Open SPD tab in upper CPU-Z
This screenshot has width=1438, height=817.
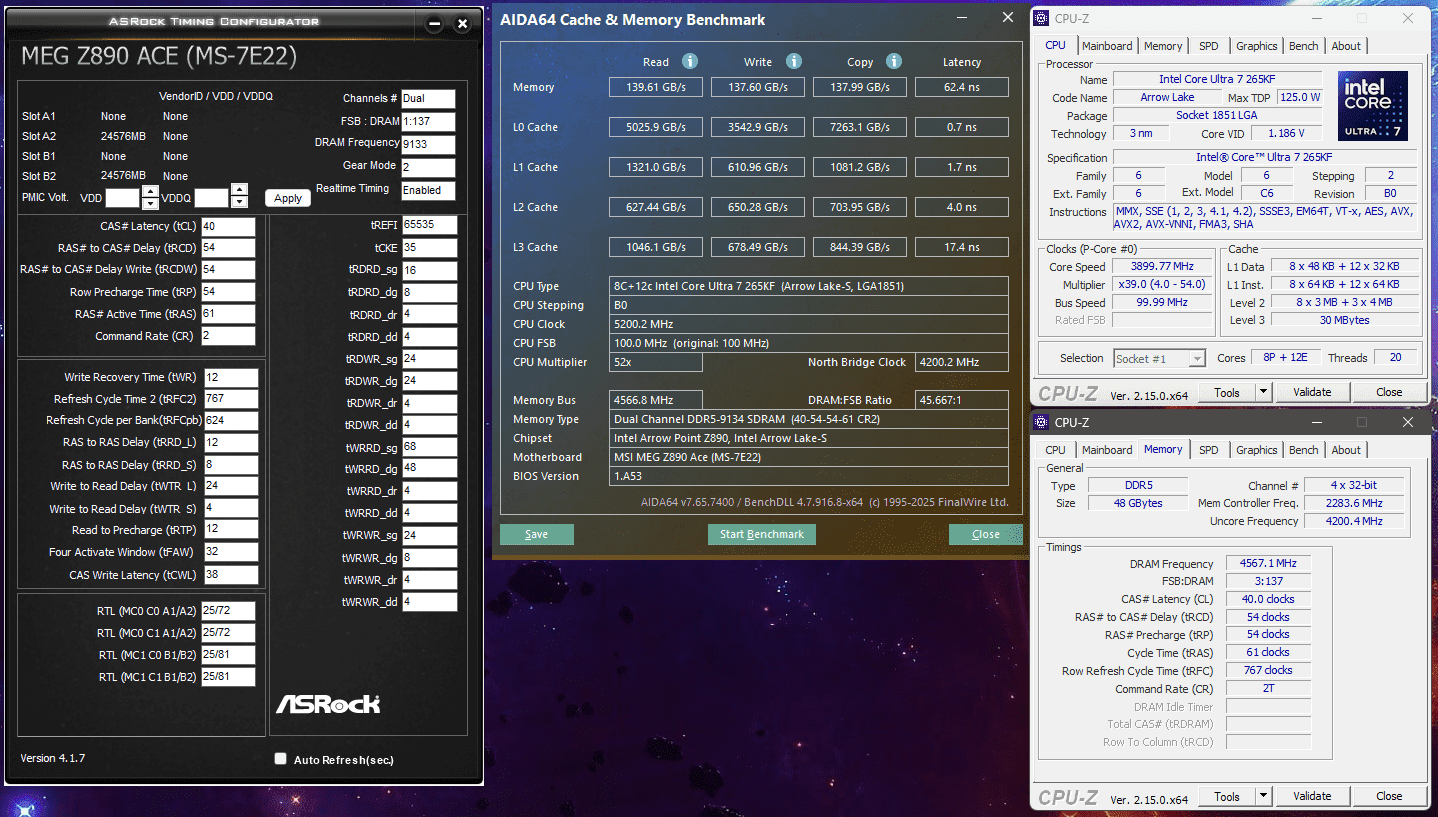[x=1209, y=46]
